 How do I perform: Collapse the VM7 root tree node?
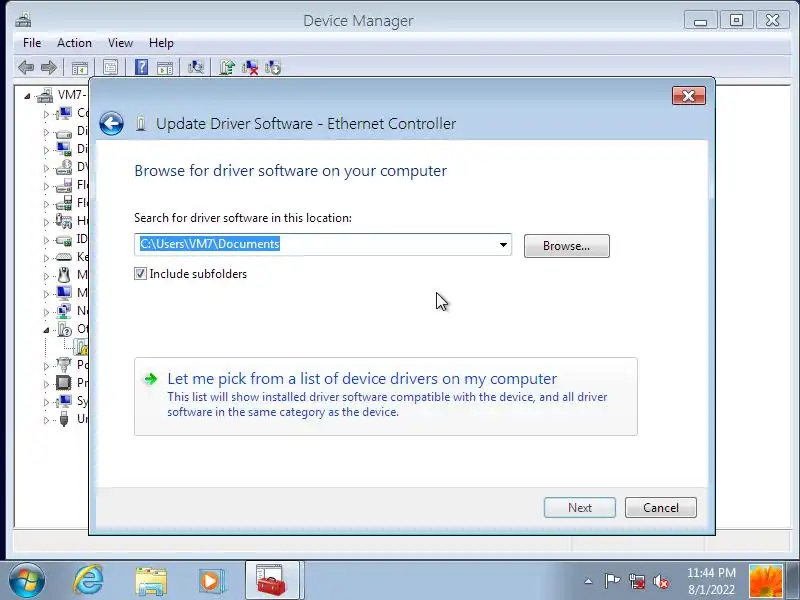(x=28, y=95)
